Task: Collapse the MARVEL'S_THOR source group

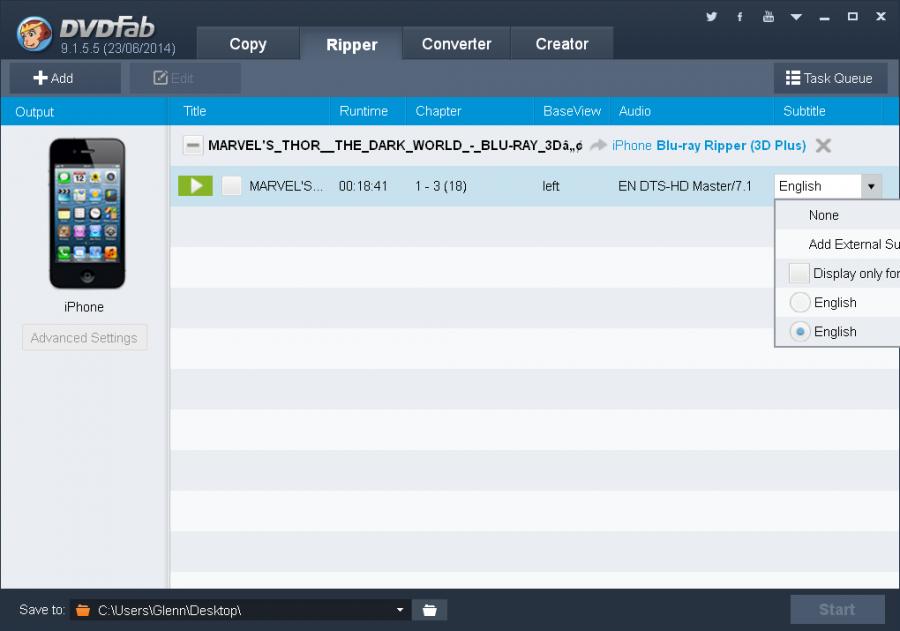Action: tap(193, 145)
